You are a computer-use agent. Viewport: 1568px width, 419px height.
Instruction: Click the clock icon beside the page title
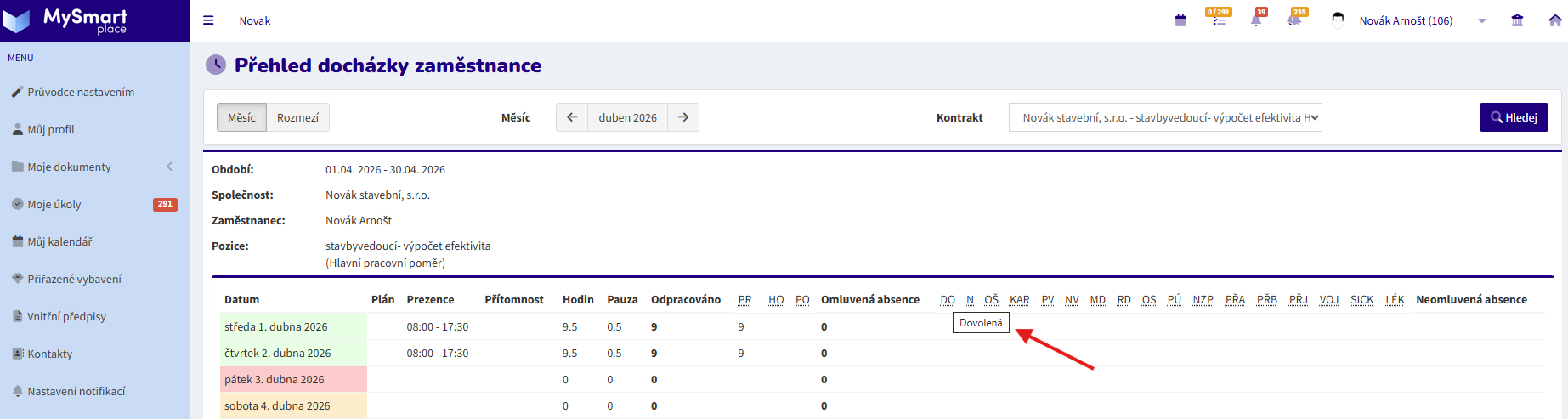pyautogui.click(x=216, y=65)
